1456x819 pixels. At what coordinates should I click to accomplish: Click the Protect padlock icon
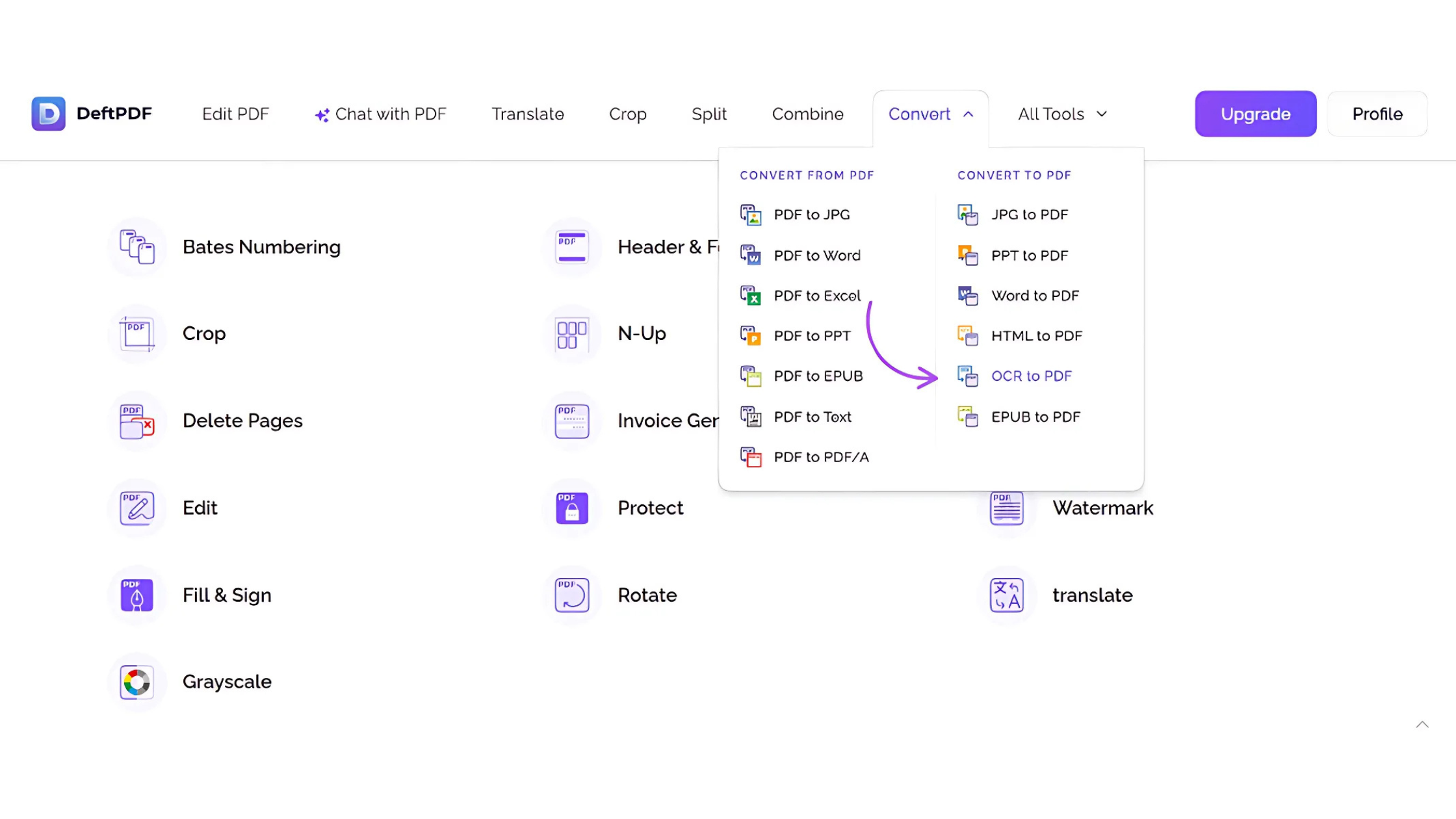(x=572, y=508)
